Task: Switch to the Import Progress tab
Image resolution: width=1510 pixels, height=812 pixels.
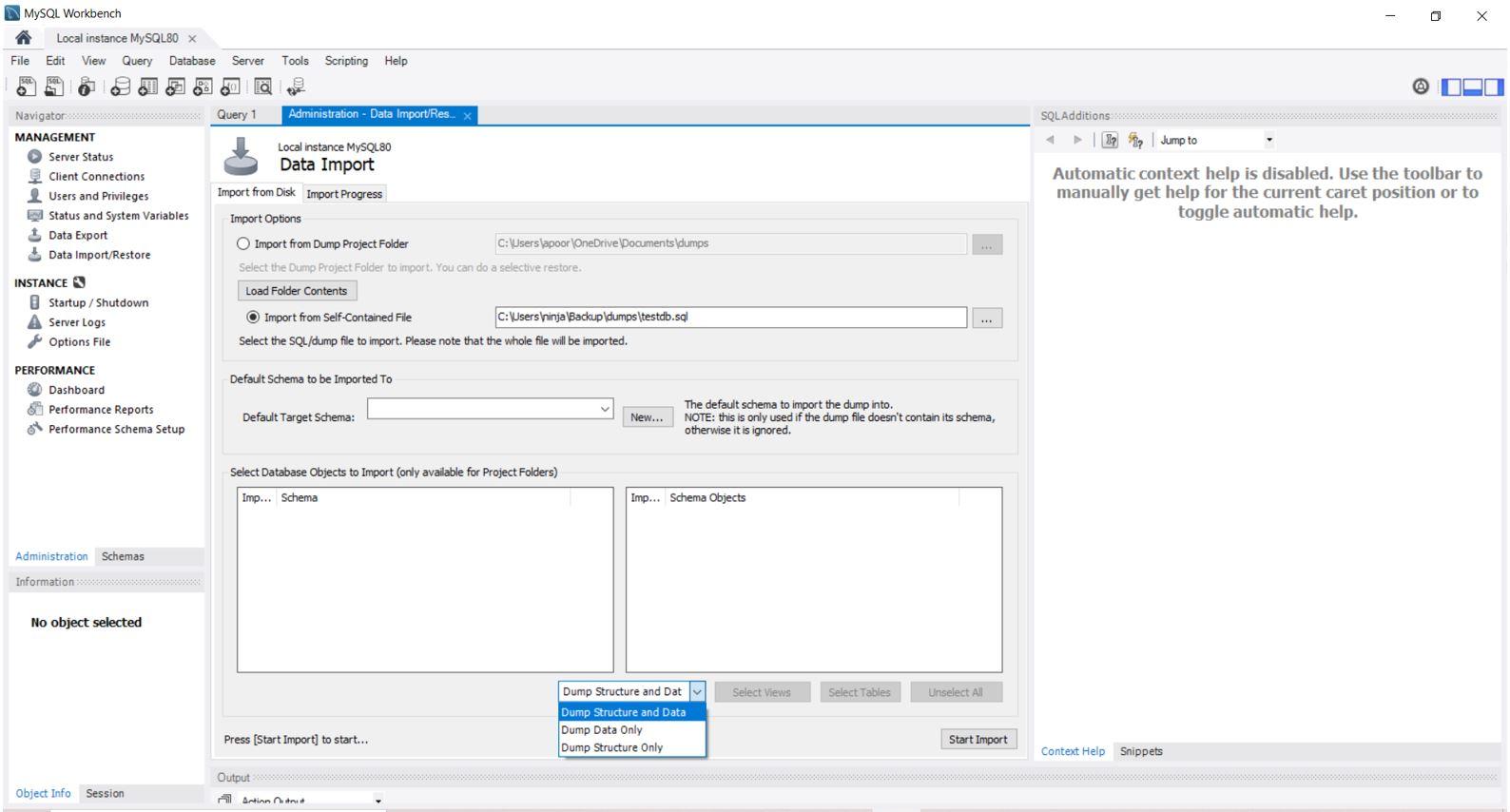Action: [344, 194]
